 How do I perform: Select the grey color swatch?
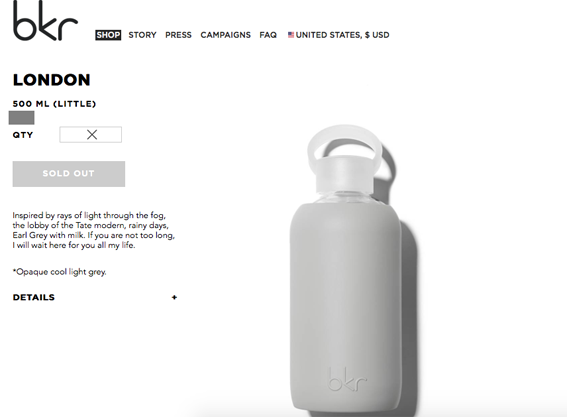21,118
